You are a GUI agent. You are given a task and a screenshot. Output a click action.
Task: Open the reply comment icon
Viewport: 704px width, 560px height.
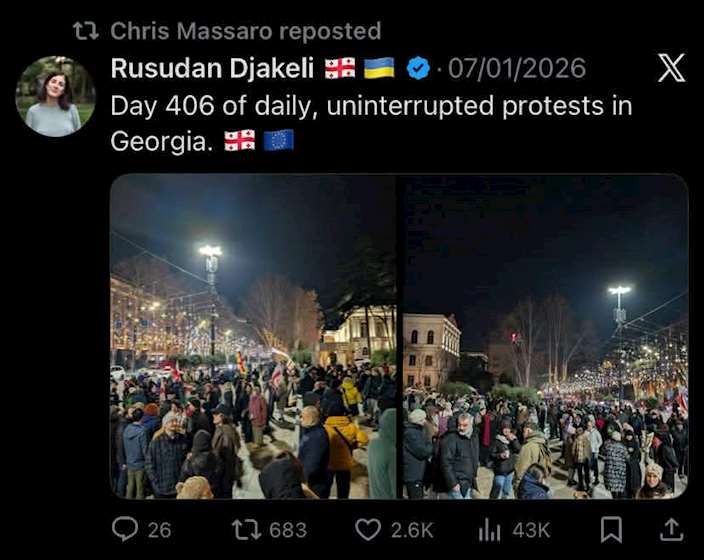(x=125, y=529)
